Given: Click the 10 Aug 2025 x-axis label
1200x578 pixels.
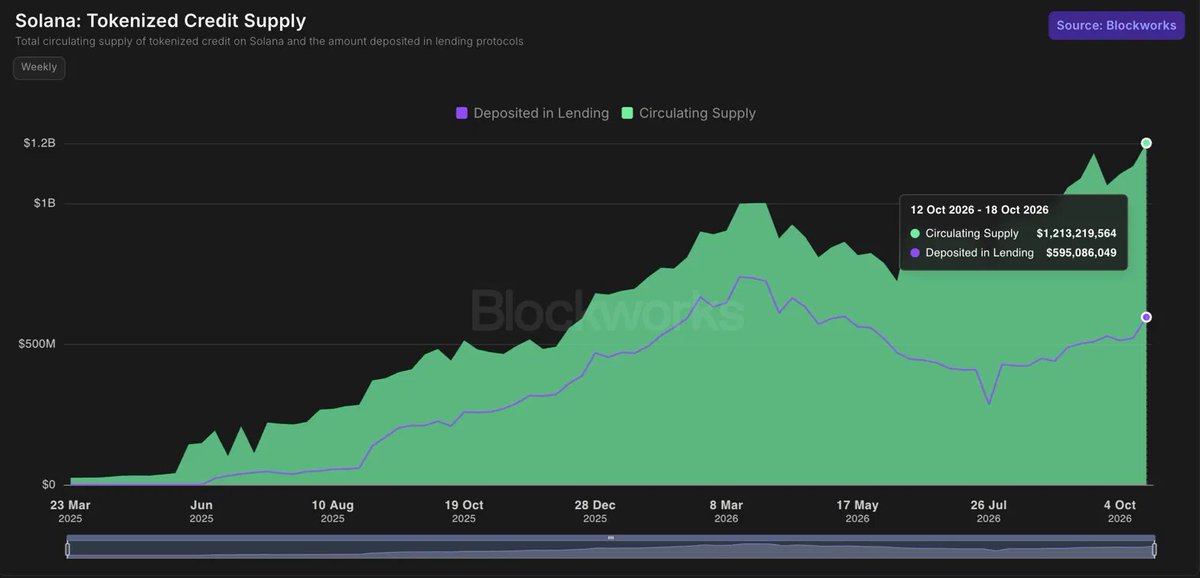Looking at the screenshot, I should click(332, 511).
